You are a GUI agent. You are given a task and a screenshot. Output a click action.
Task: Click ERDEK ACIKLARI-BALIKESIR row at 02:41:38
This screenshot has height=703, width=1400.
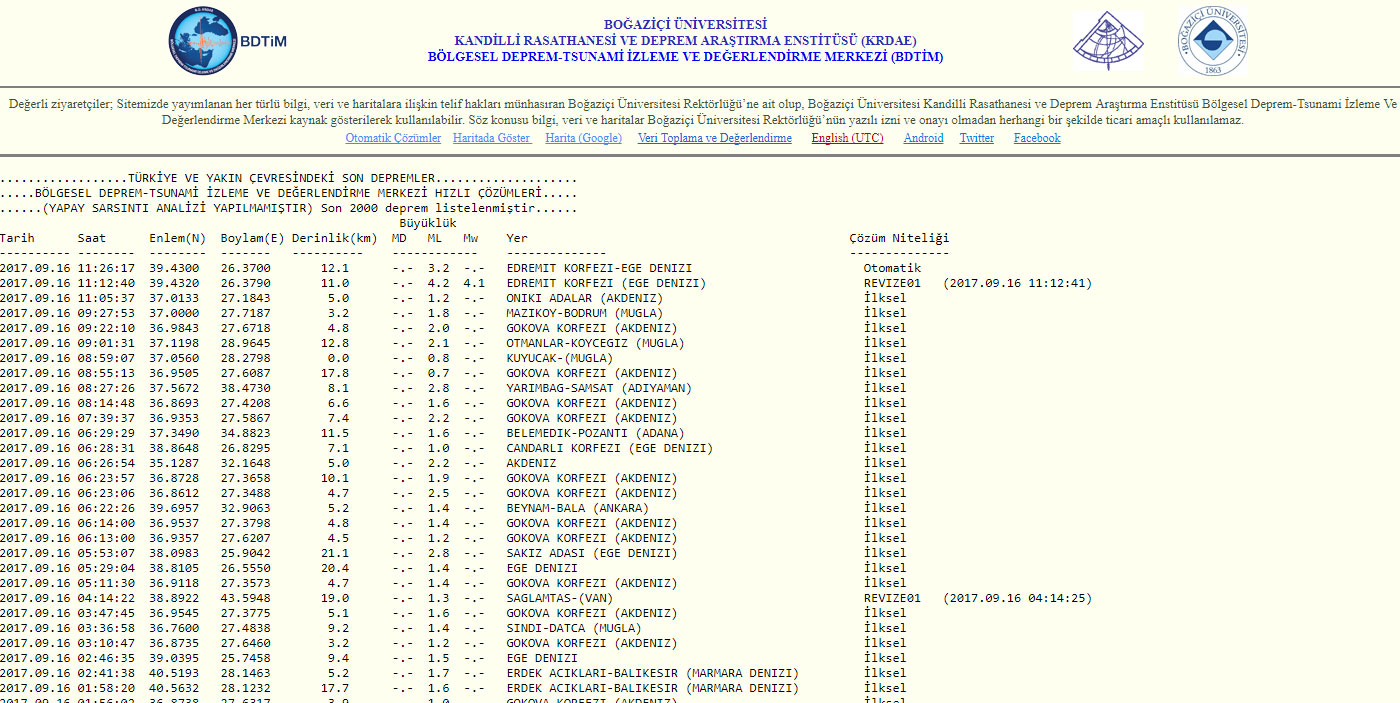(453, 673)
